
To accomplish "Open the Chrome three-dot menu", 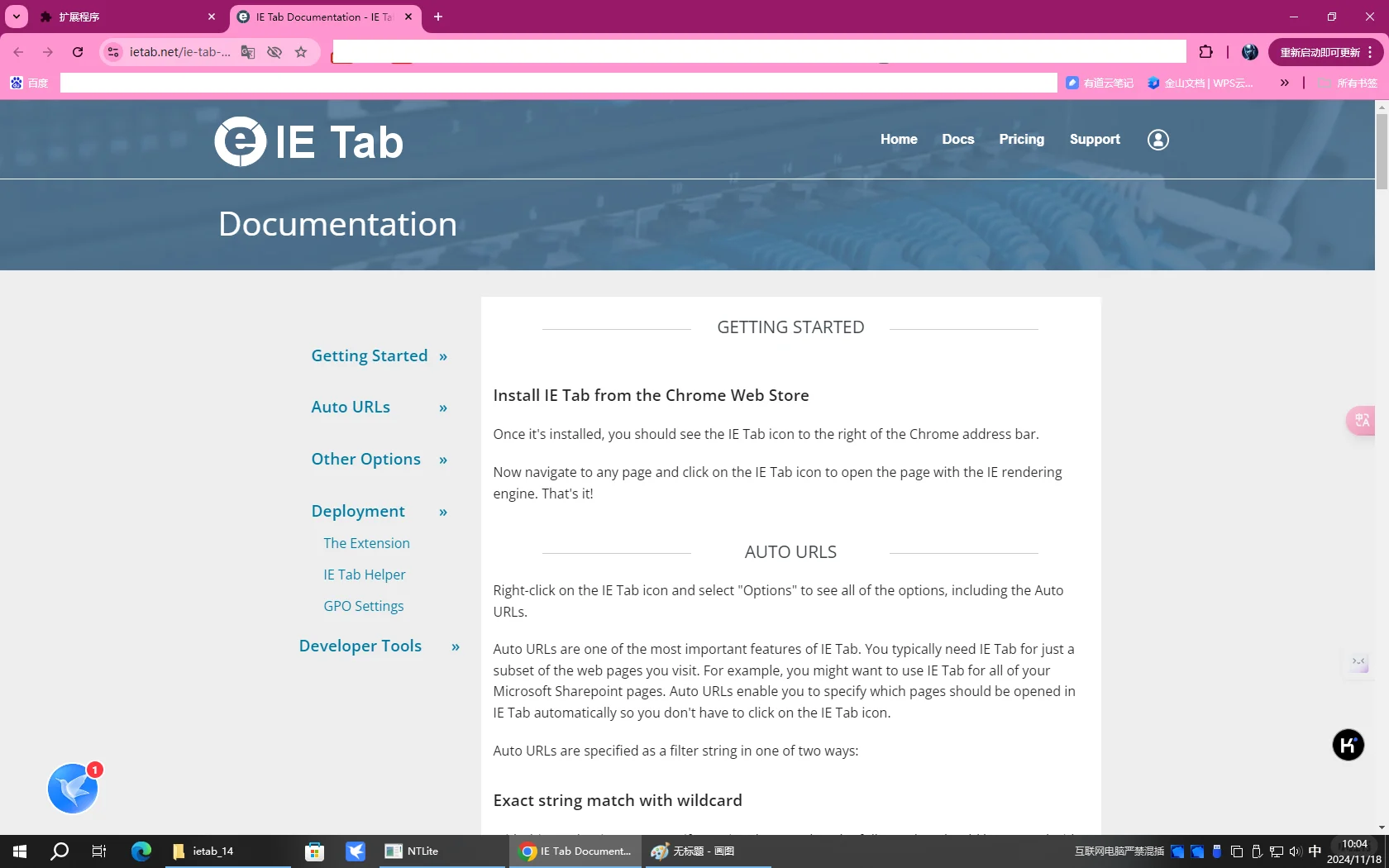I will click(1371, 52).
